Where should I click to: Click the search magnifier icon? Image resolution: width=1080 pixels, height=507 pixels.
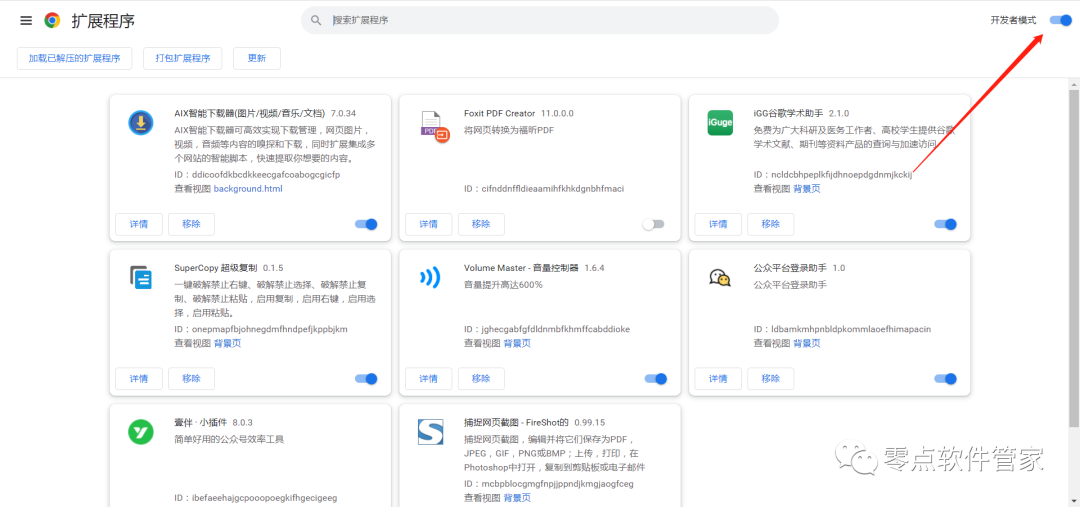[316, 21]
